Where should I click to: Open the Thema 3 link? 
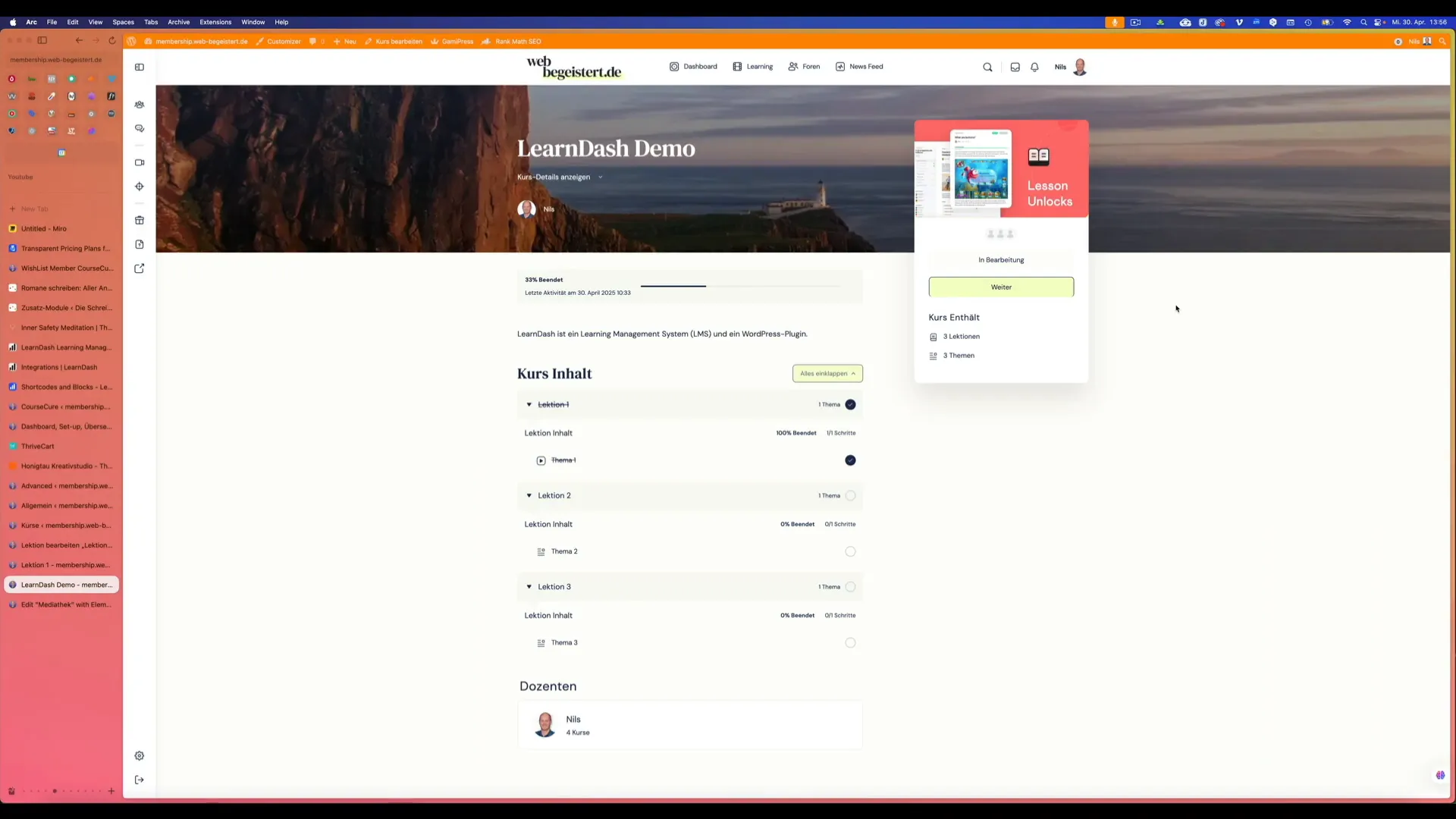coord(564,643)
